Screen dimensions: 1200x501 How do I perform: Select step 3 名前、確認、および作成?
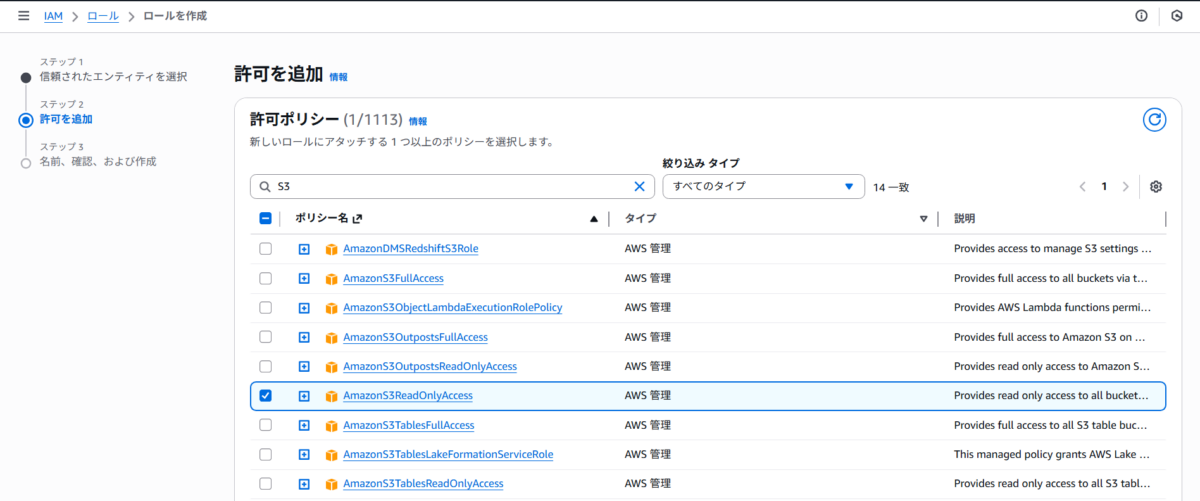coord(98,162)
